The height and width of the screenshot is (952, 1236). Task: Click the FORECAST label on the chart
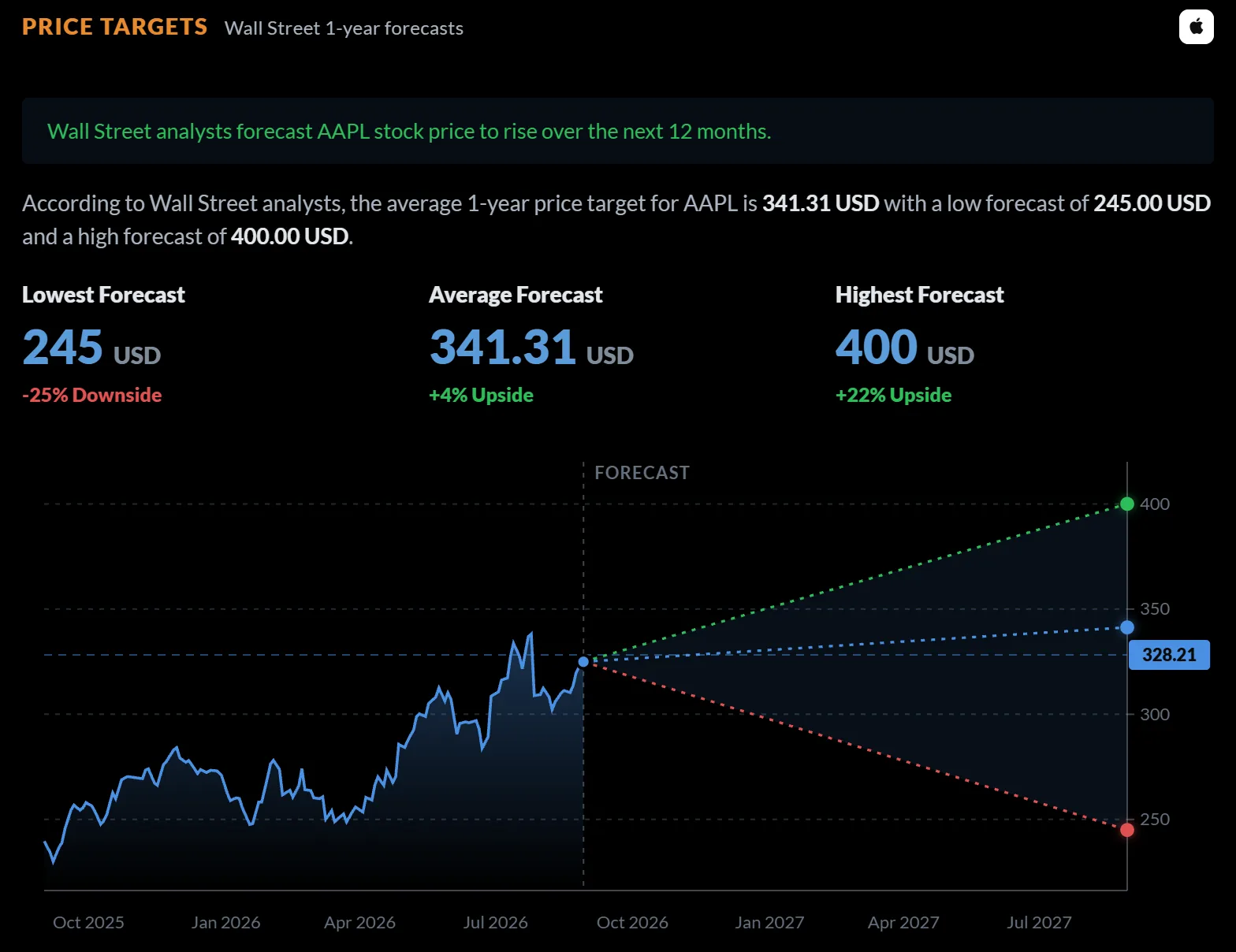pyautogui.click(x=642, y=473)
